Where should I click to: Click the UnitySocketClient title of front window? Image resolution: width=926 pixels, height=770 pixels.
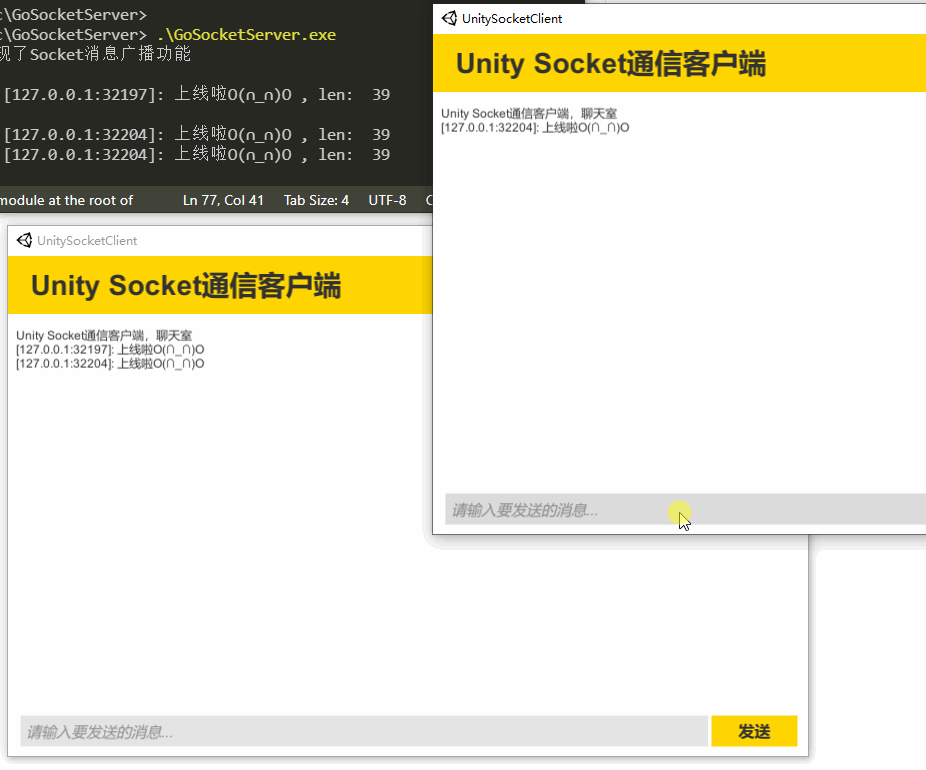click(x=512, y=18)
